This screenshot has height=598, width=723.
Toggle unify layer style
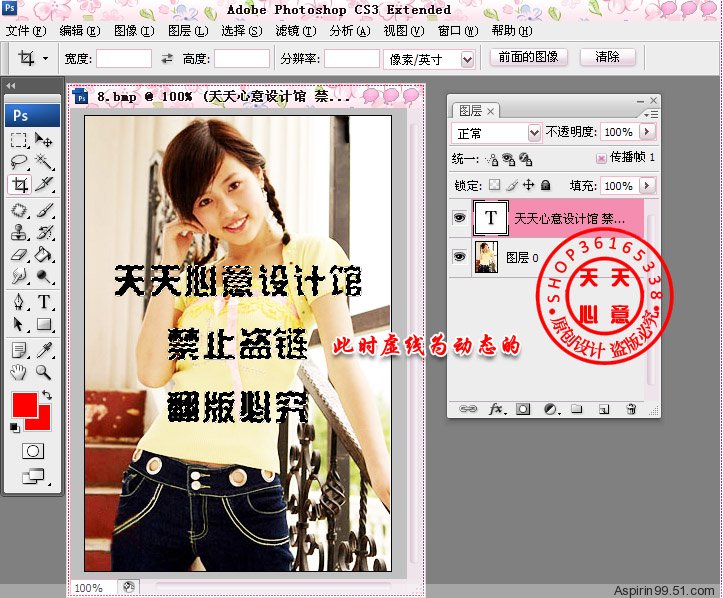526,160
